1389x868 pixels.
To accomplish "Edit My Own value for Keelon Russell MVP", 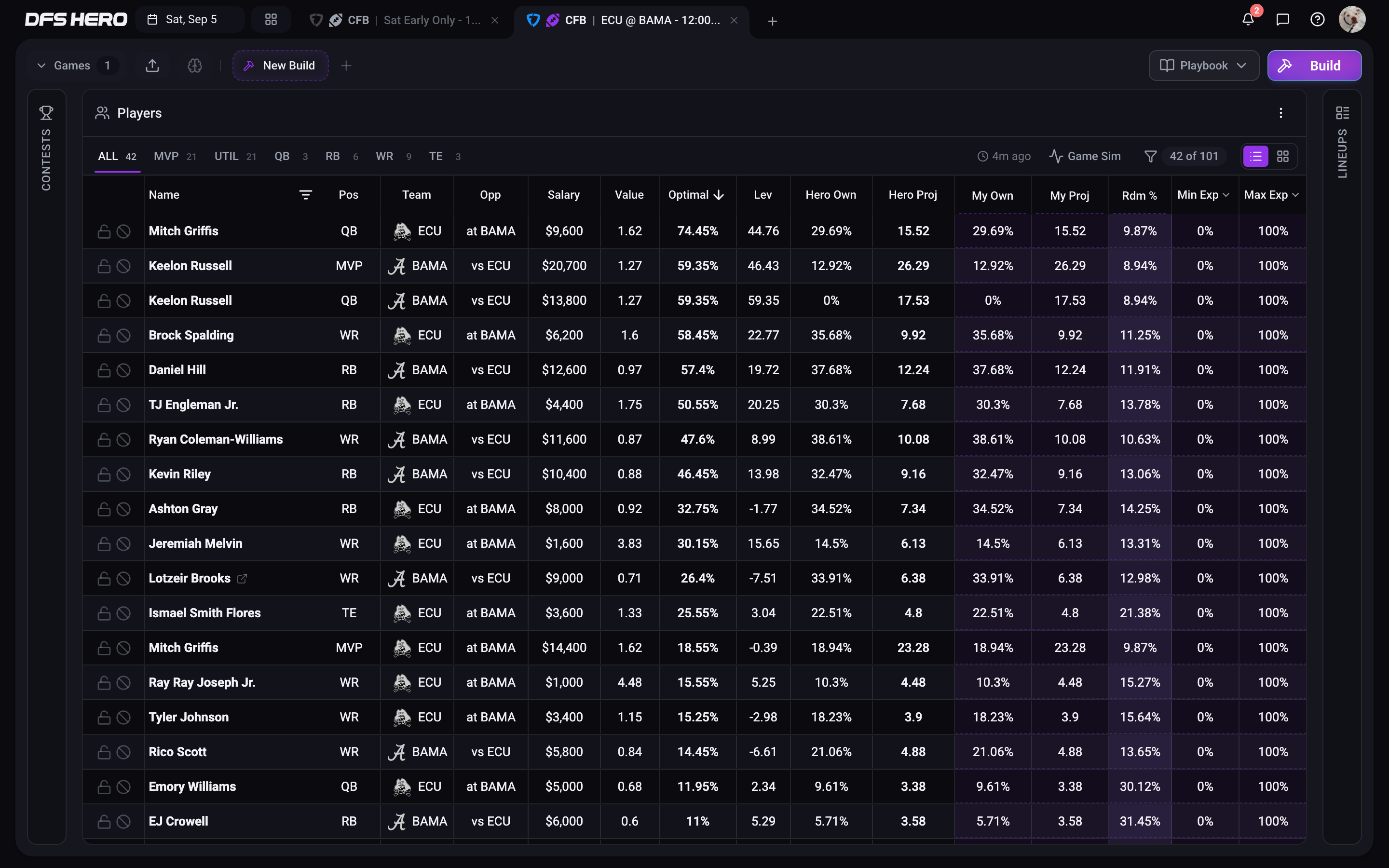I will pyautogui.click(x=993, y=266).
